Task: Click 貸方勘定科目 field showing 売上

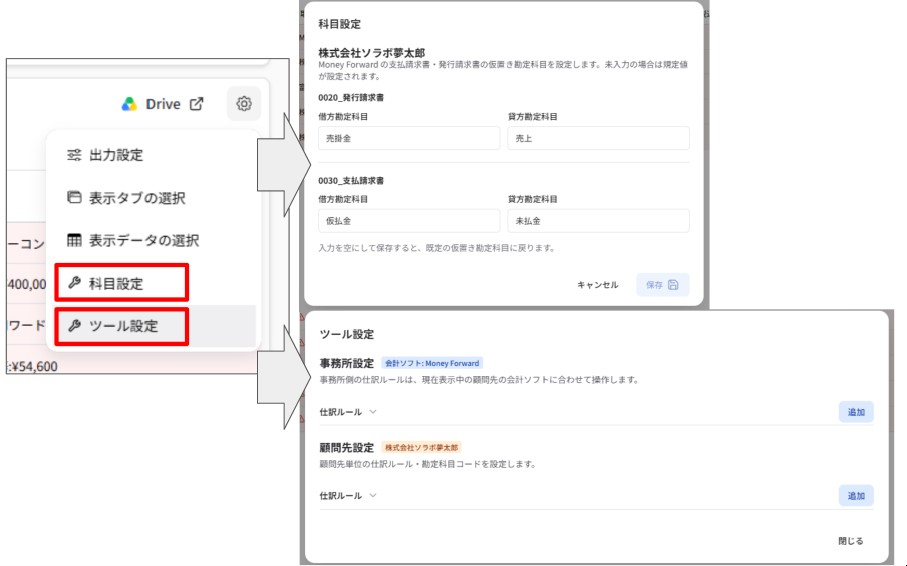Action: [598, 138]
